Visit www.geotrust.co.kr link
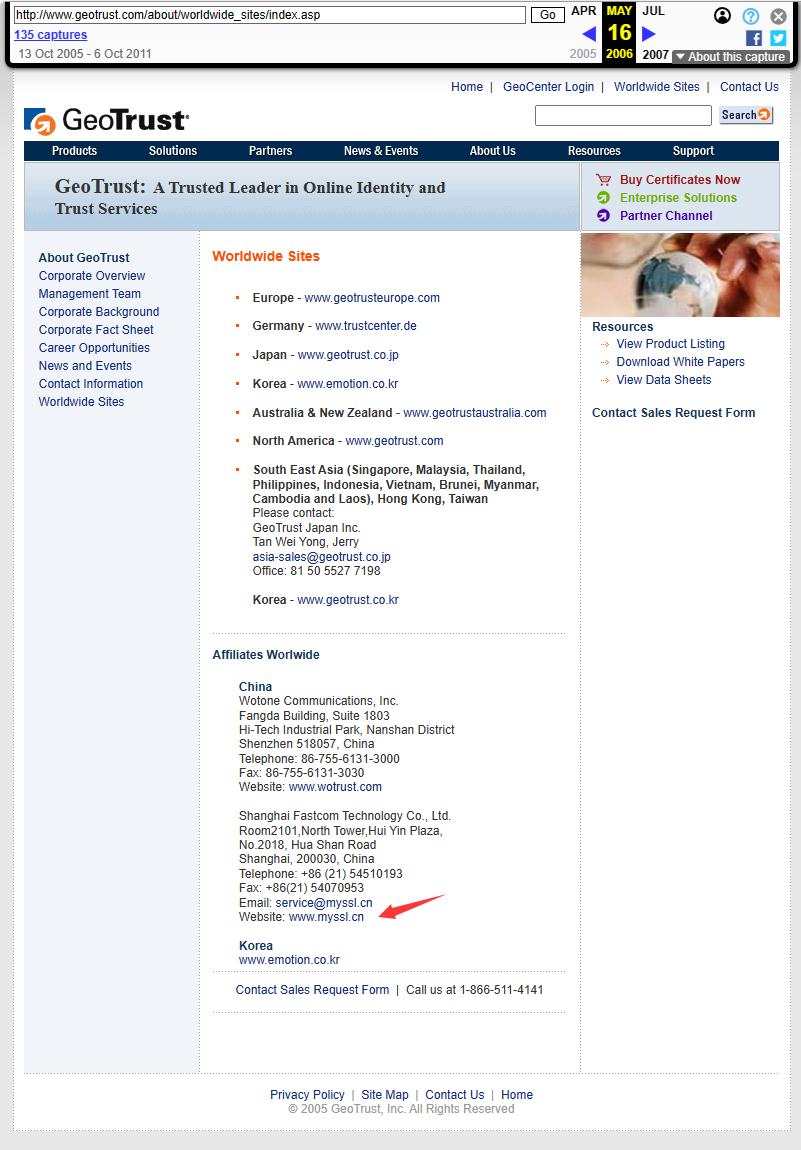 tap(348, 600)
